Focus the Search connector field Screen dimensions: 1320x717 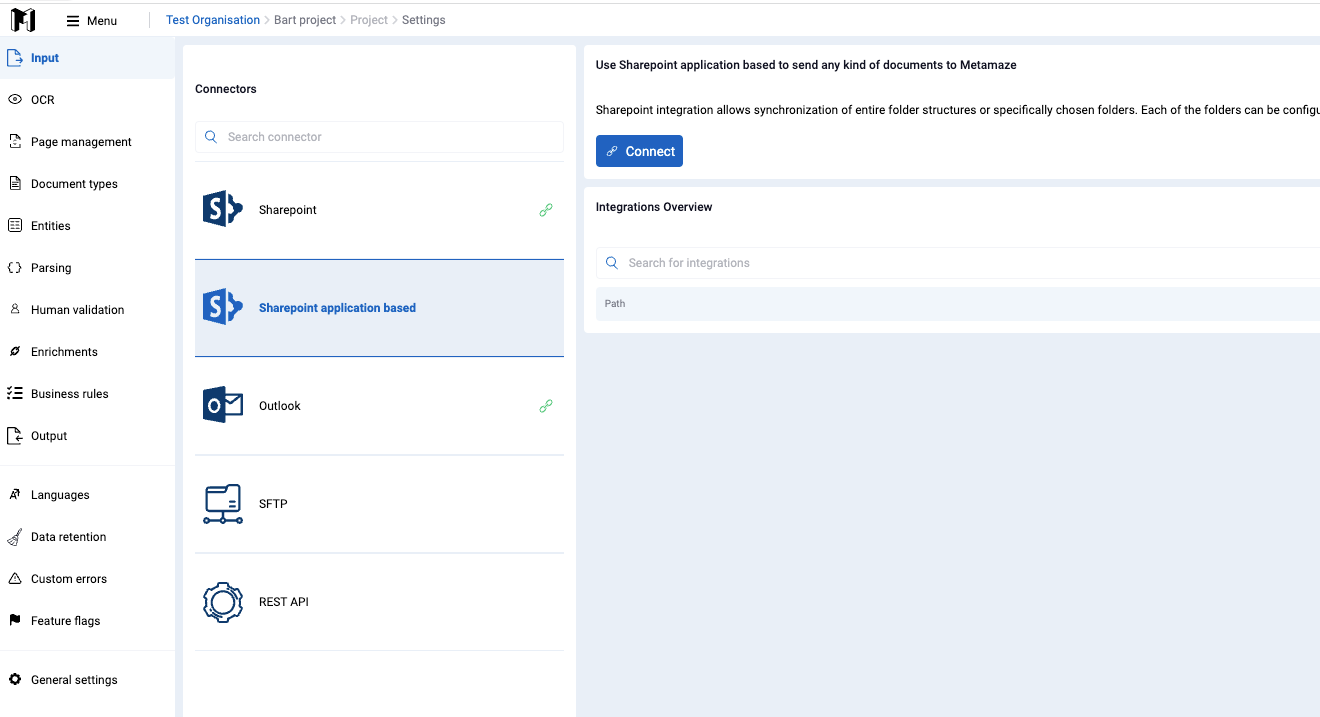pyautogui.click(x=379, y=137)
